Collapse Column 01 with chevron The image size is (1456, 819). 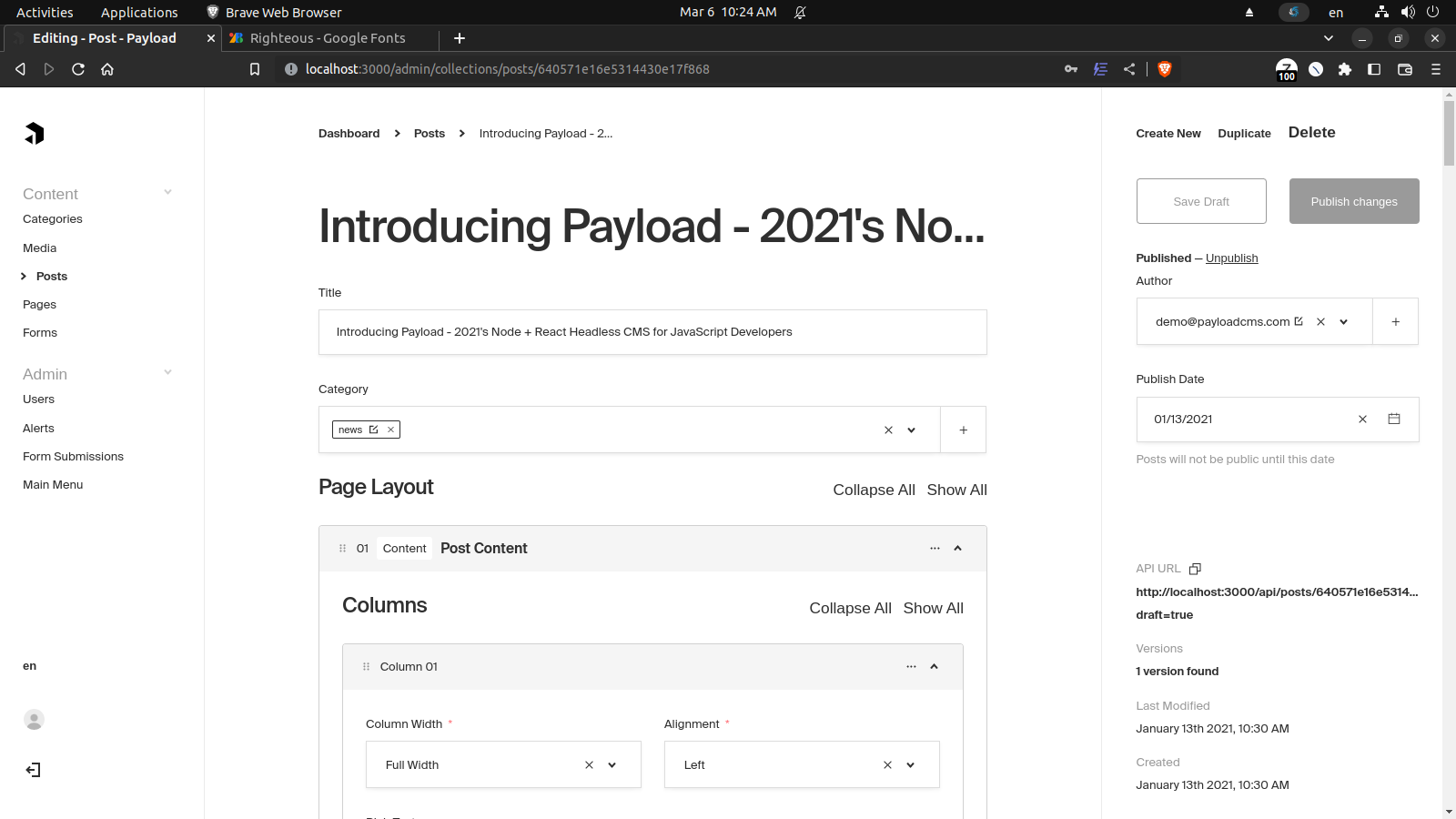934,666
